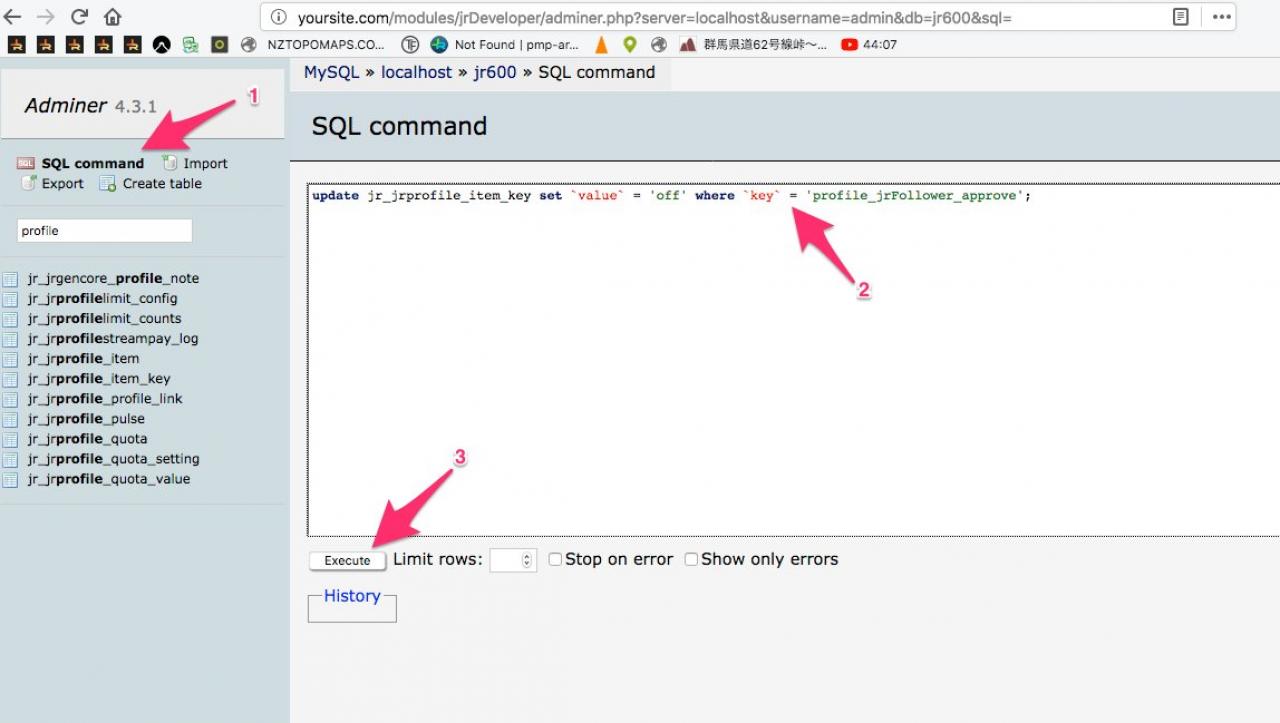Click the browser home icon
The width and height of the screenshot is (1280, 723).
coord(112,17)
